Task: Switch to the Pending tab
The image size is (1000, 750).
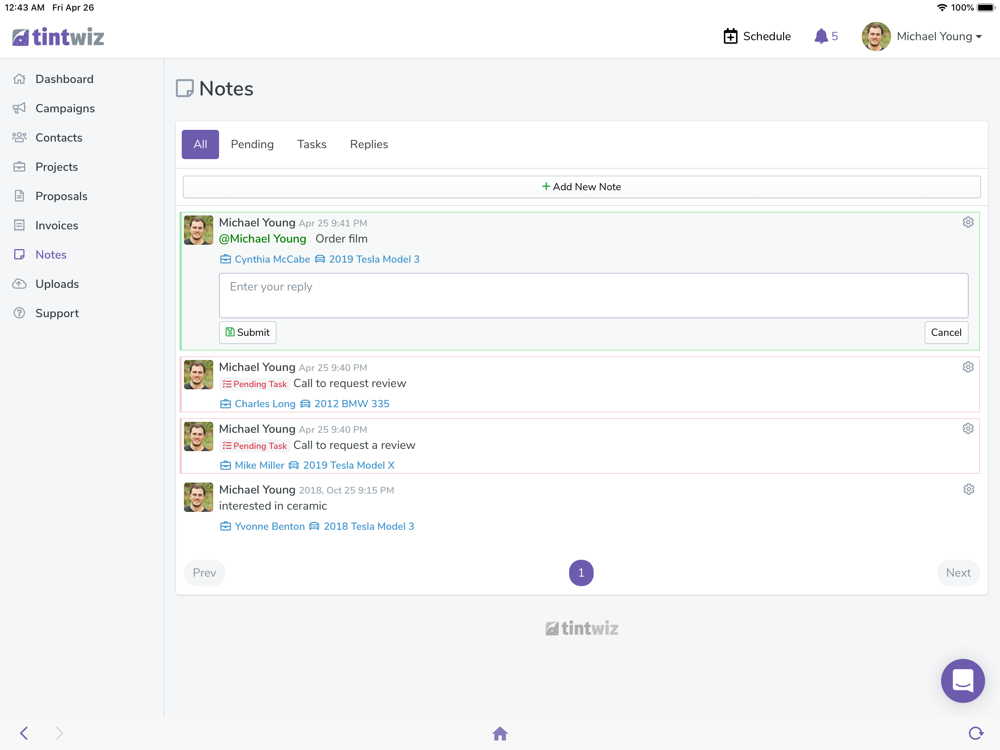Action: 252,144
